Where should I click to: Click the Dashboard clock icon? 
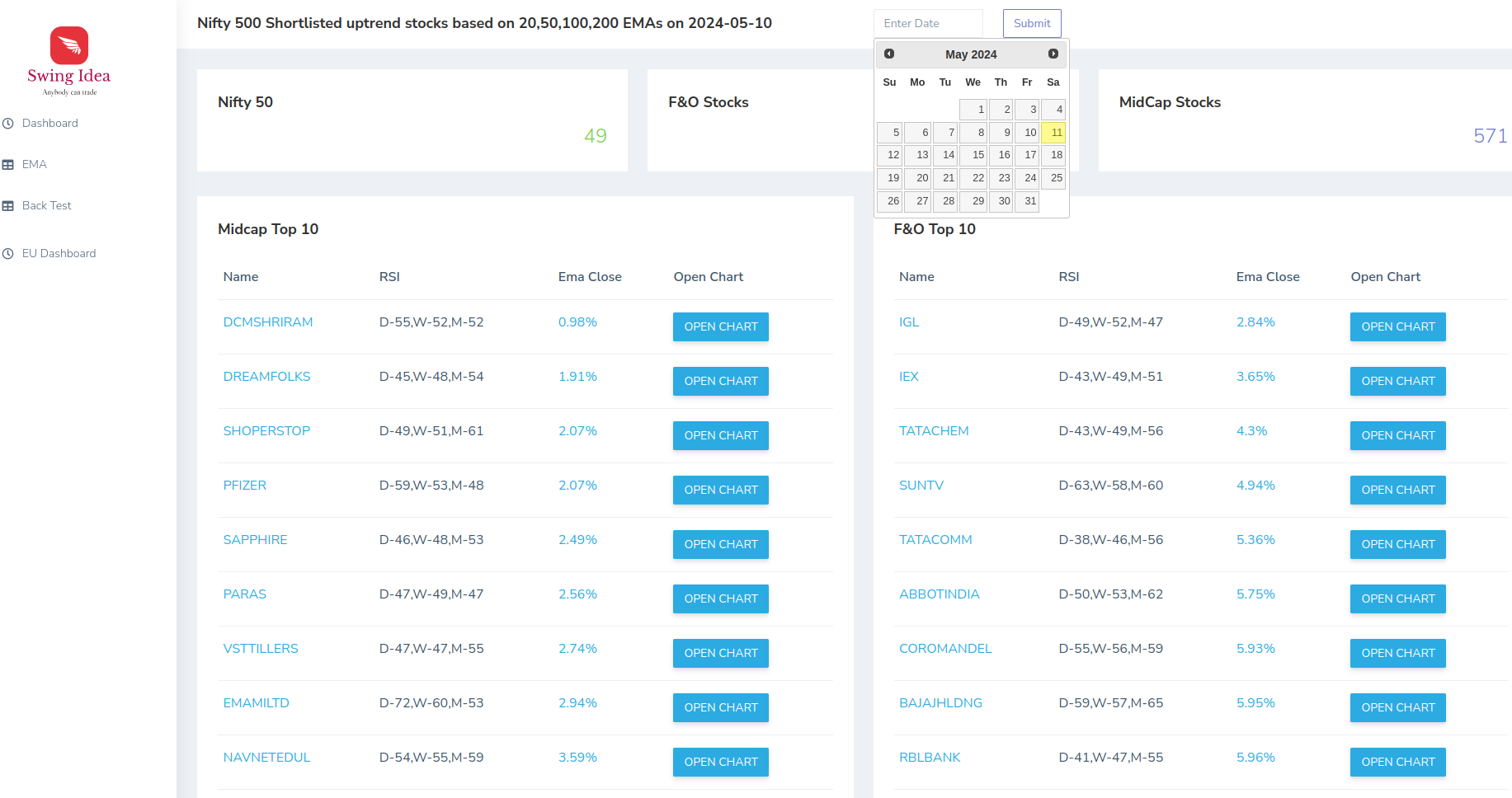point(8,124)
